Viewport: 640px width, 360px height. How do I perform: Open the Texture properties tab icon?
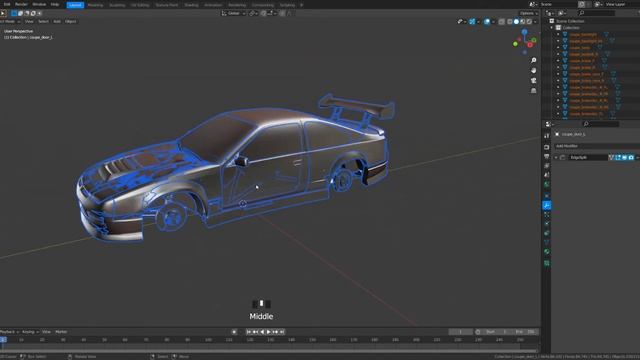[547, 263]
